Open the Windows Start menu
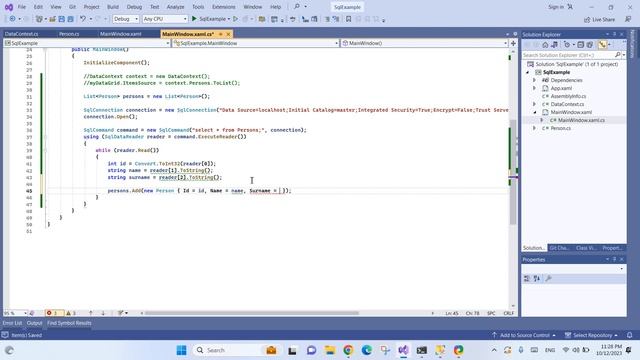 click(182, 350)
